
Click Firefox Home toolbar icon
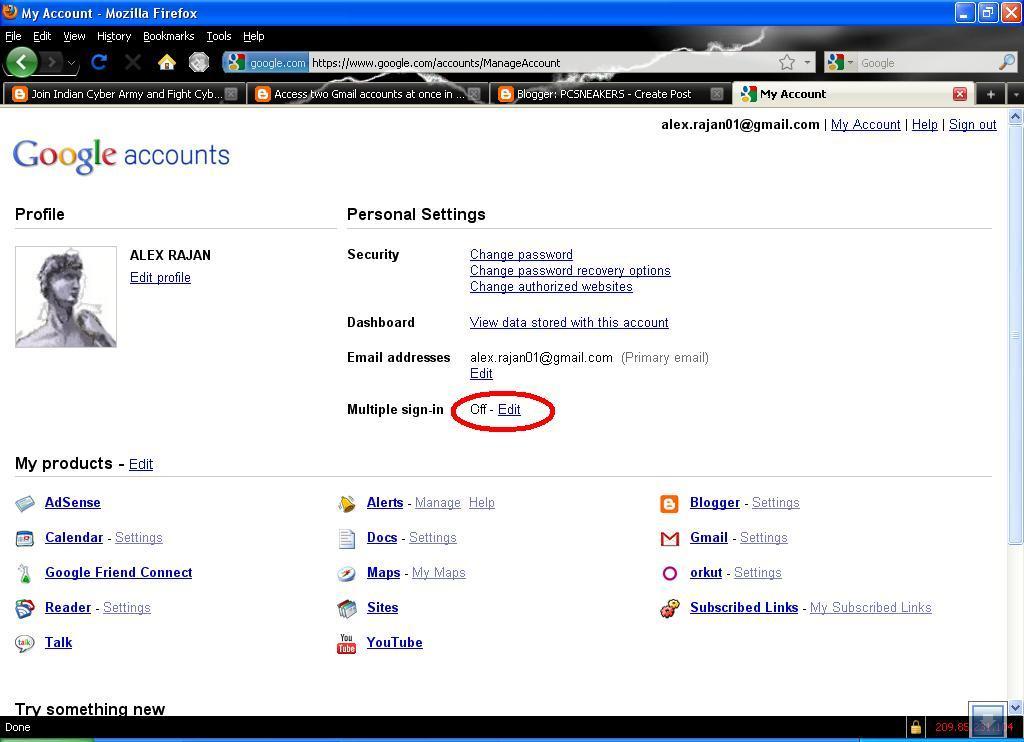[x=167, y=62]
